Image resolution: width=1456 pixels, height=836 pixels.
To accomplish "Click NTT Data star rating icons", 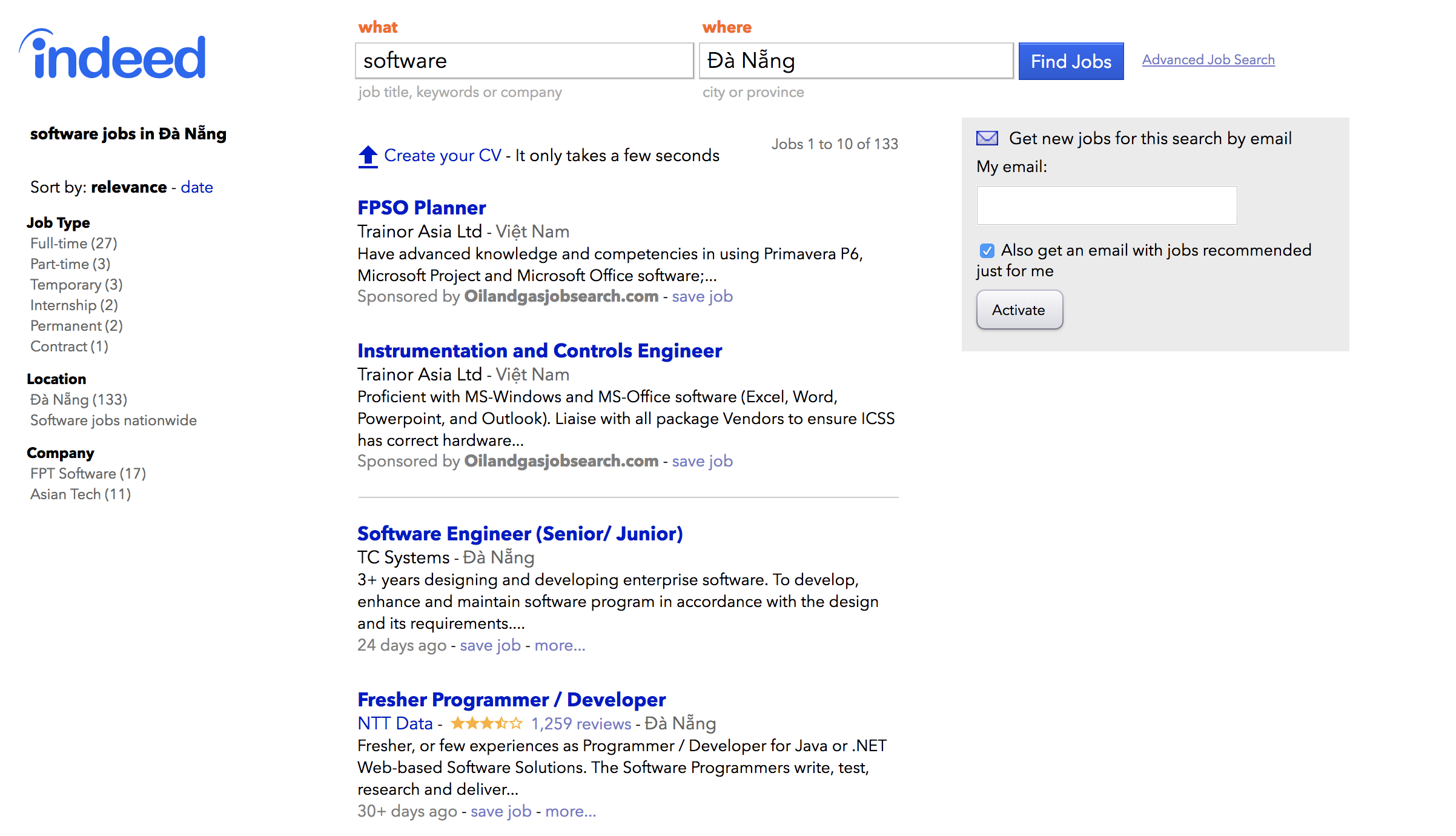I will (486, 723).
